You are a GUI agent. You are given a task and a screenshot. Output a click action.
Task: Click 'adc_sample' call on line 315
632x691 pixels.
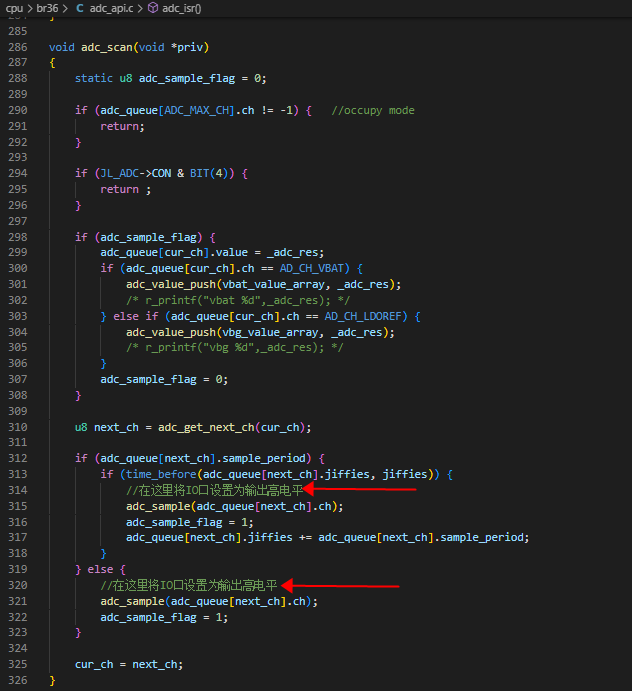point(158,506)
